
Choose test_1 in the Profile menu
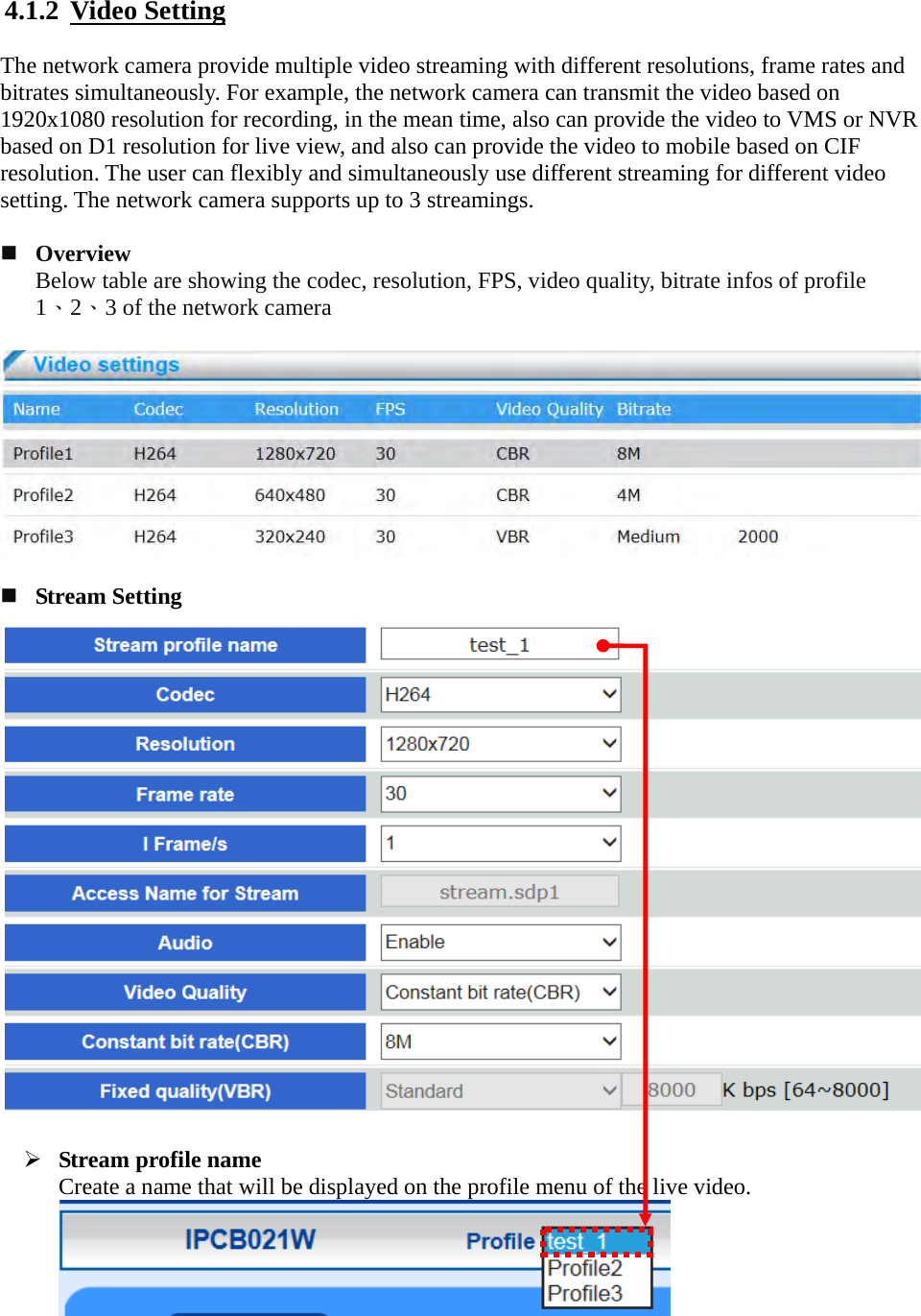coord(597,1241)
